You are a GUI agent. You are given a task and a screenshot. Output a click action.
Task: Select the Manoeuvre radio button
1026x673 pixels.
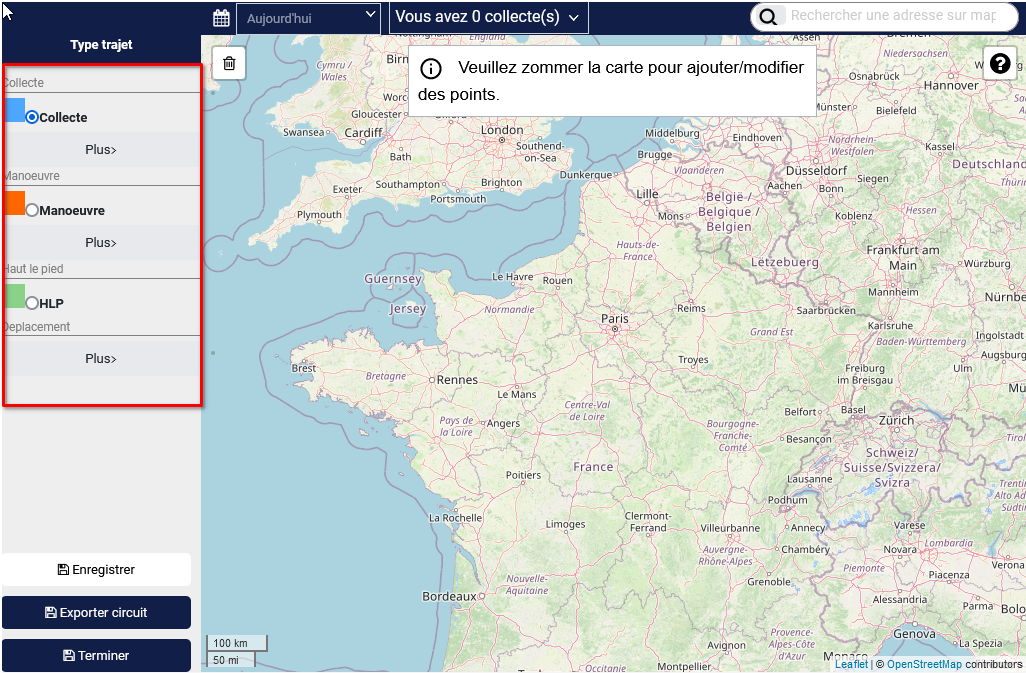pyautogui.click(x=32, y=210)
